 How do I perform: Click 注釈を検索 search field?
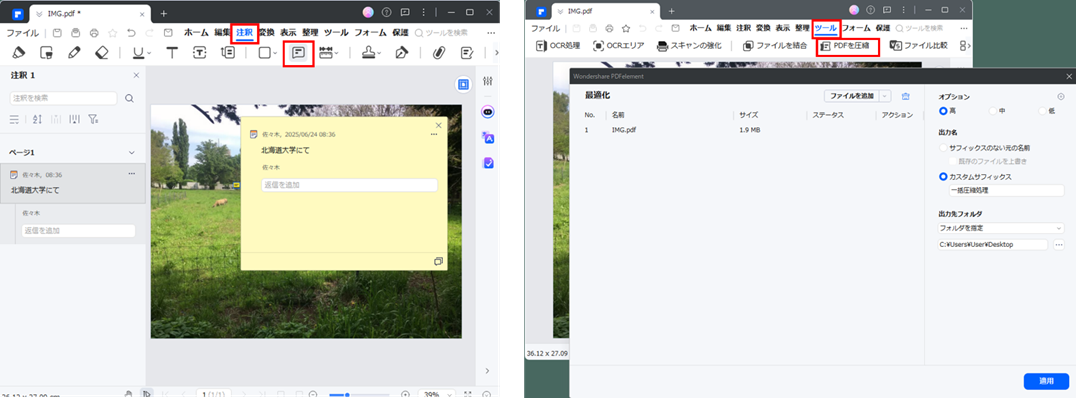(63, 98)
